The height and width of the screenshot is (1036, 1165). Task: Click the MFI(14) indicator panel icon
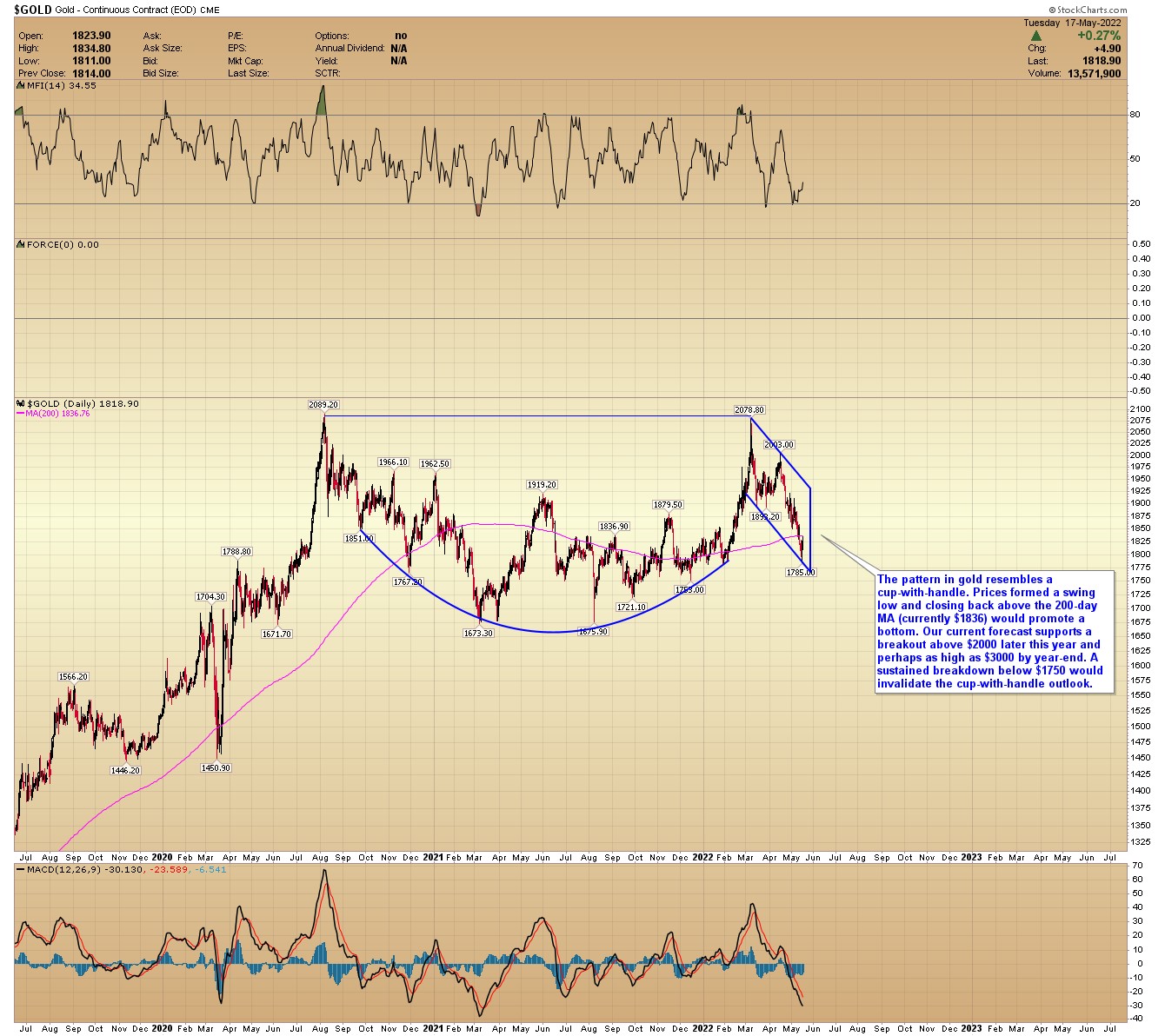tap(21, 86)
